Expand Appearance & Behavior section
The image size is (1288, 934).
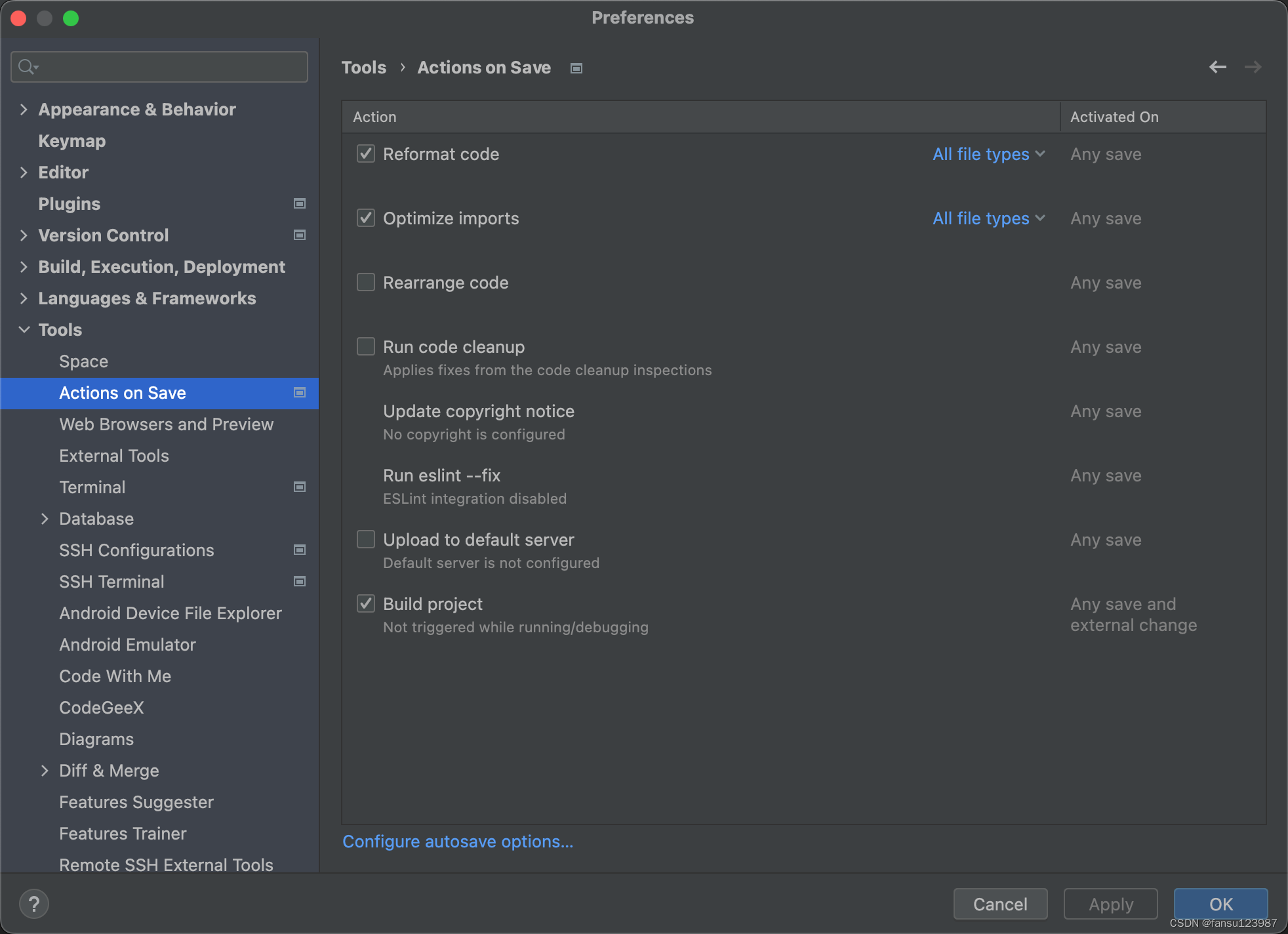[24, 109]
